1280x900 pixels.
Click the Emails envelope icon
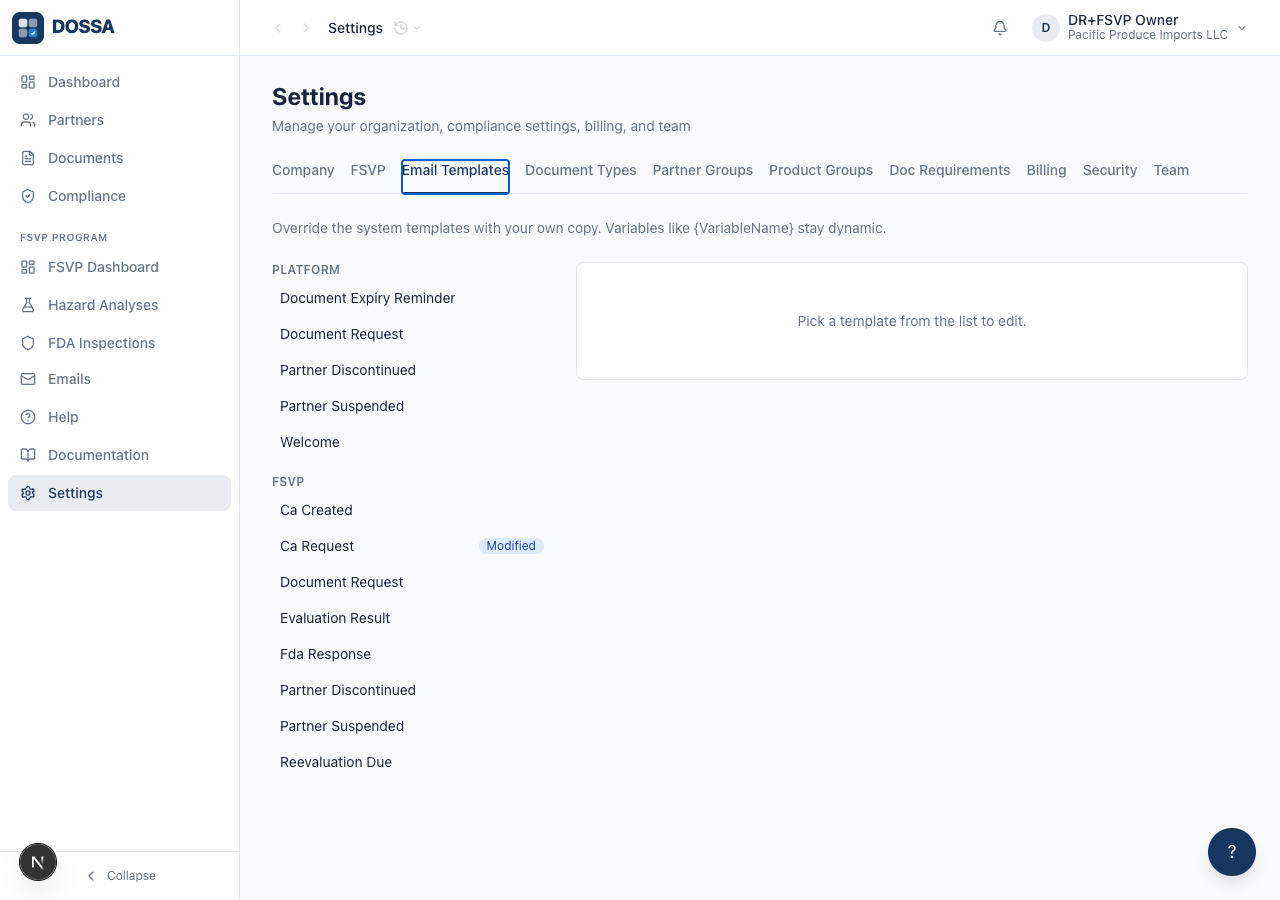28,379
